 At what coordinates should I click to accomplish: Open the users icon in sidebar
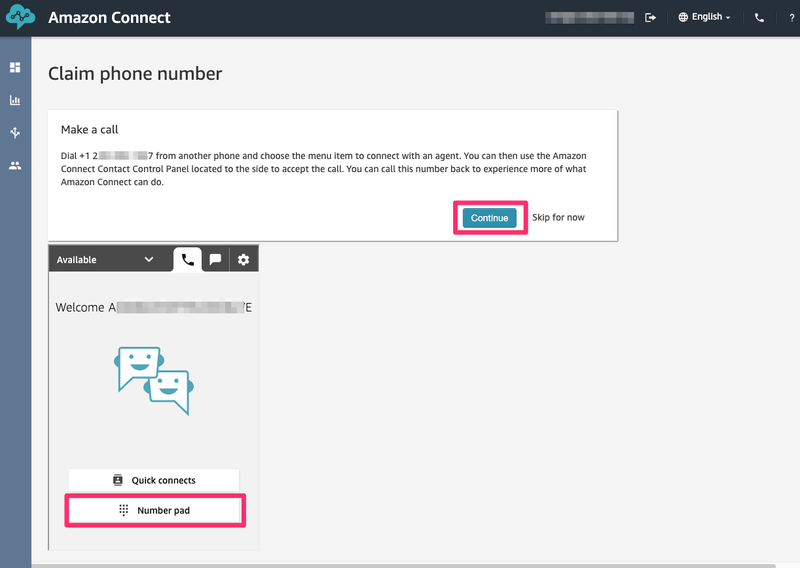click(x=15, y=165)
